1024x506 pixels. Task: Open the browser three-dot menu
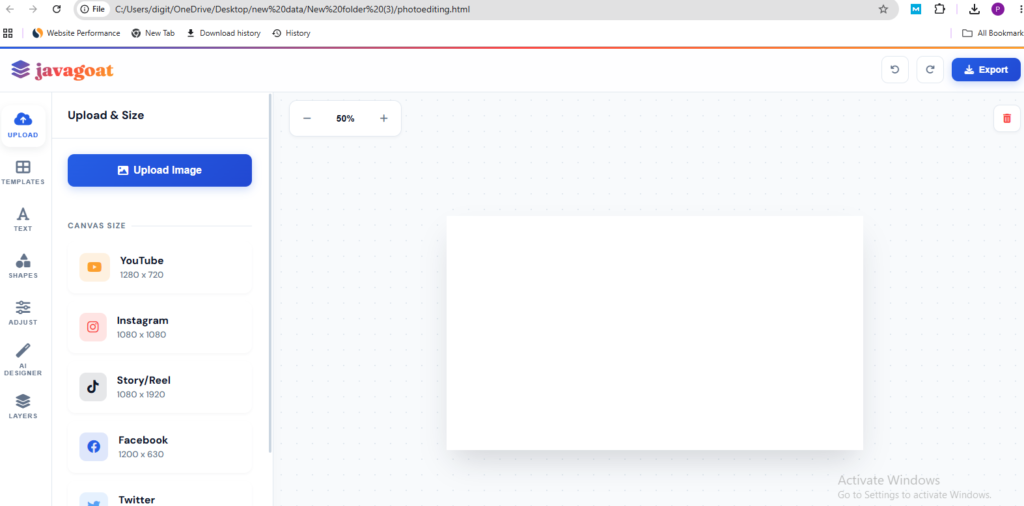(x=1019, y=9)
